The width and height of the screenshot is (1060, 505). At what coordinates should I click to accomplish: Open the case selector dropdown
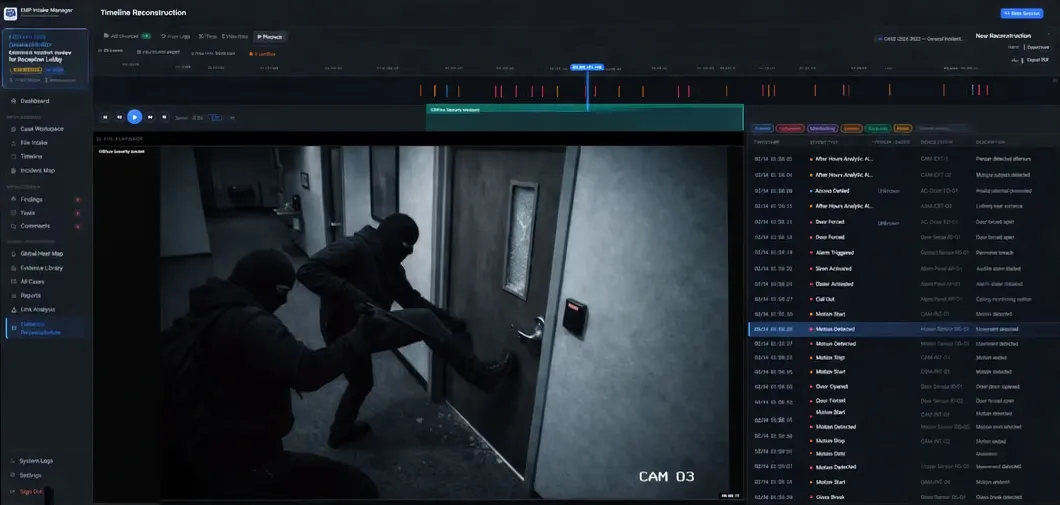click(919, 39)
